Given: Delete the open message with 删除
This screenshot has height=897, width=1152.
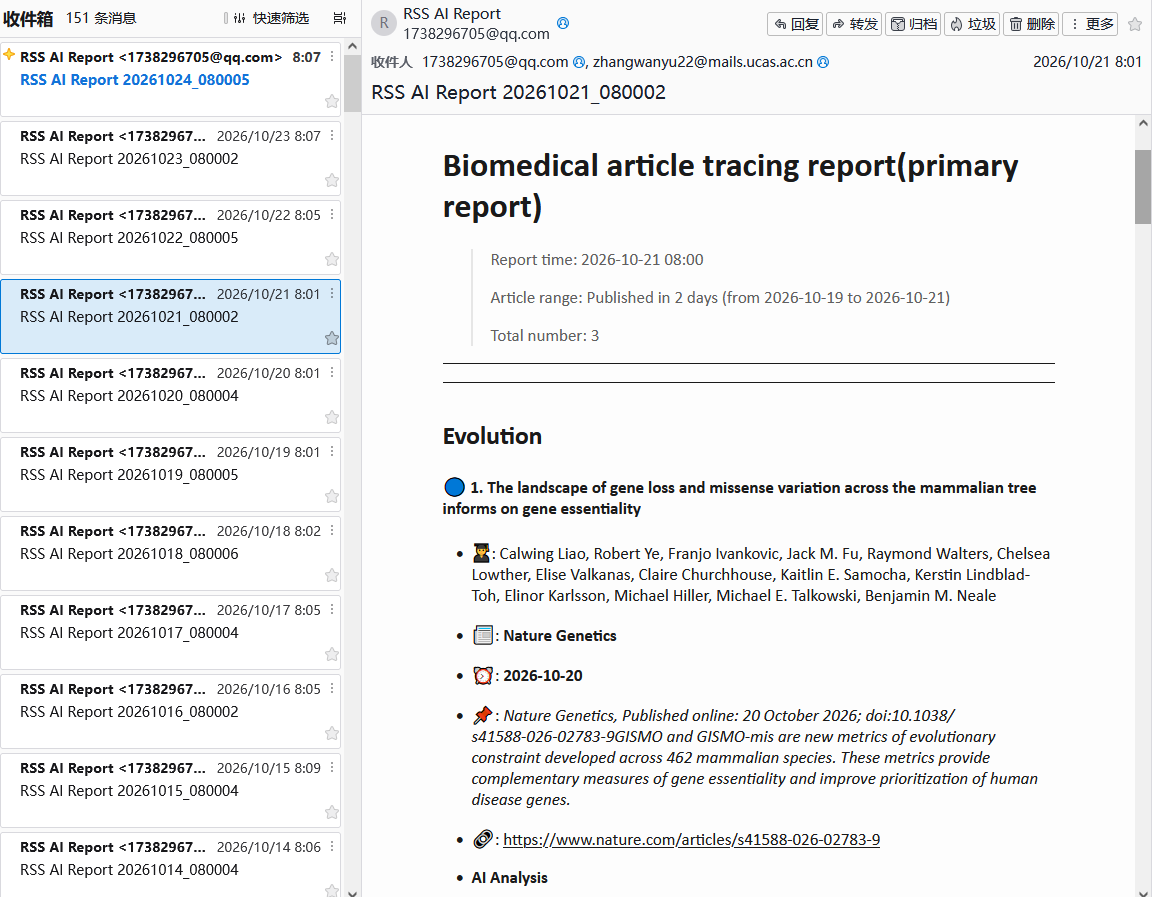Looking at the screenshot, I should coord(1032,24).
